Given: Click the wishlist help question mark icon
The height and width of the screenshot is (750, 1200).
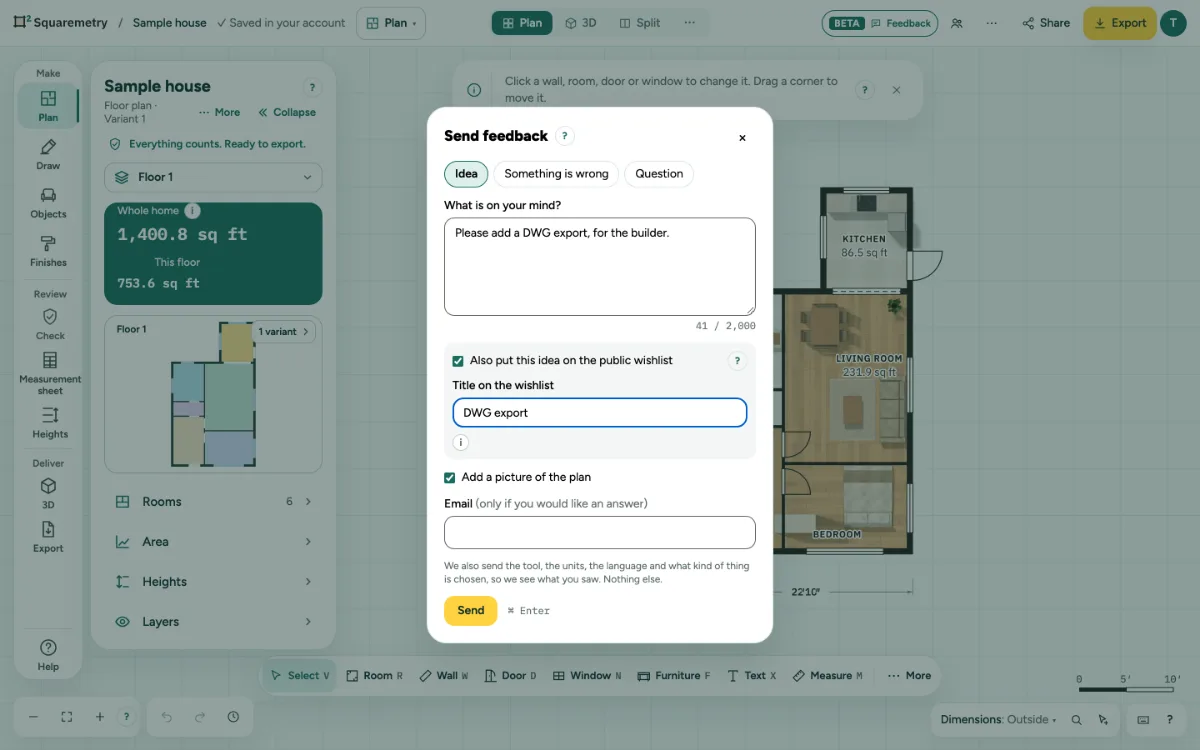Looking at the screenshot, I should [737, 361].
